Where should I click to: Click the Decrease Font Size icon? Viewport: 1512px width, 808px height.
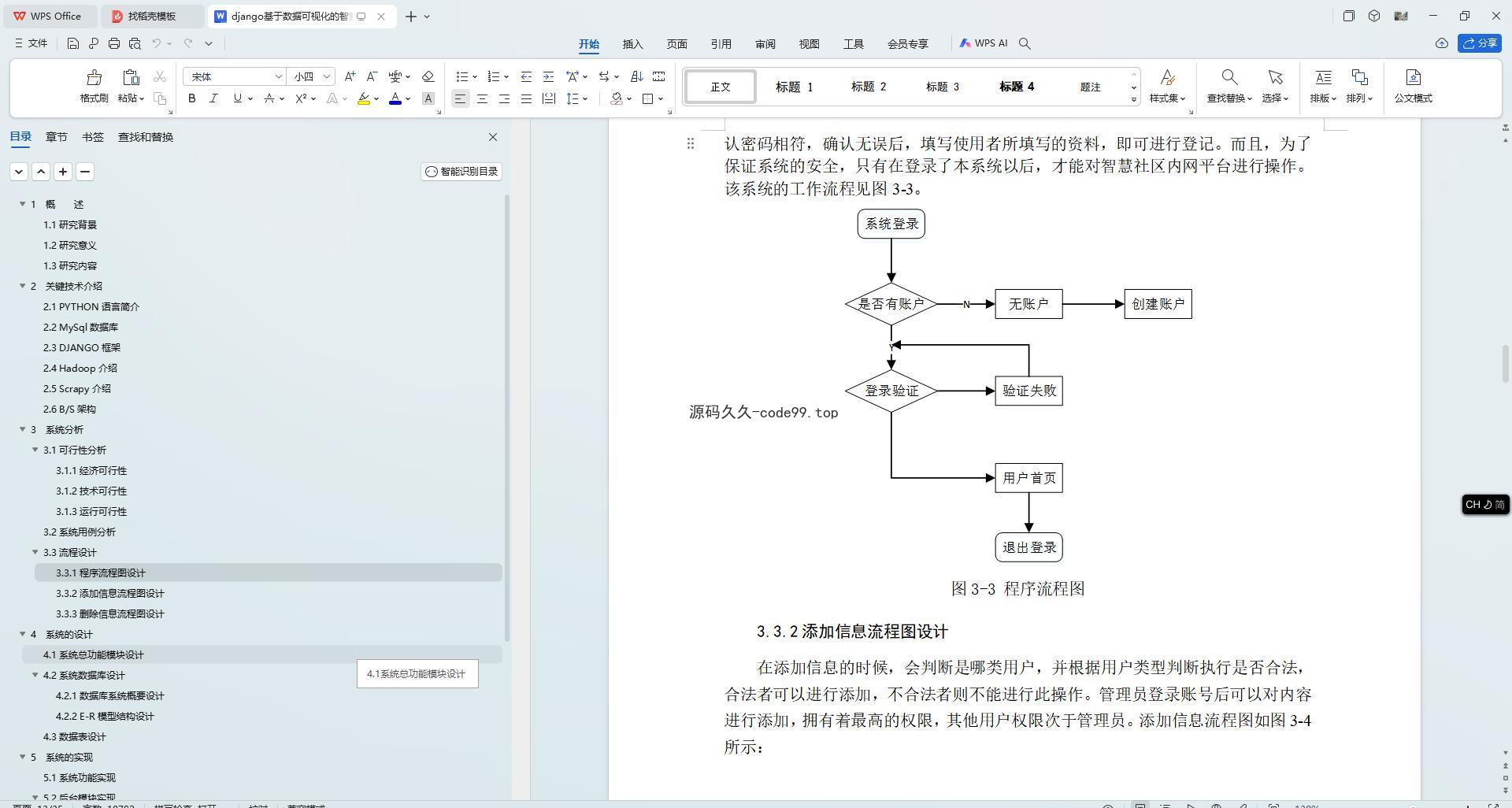pos(372,76)
